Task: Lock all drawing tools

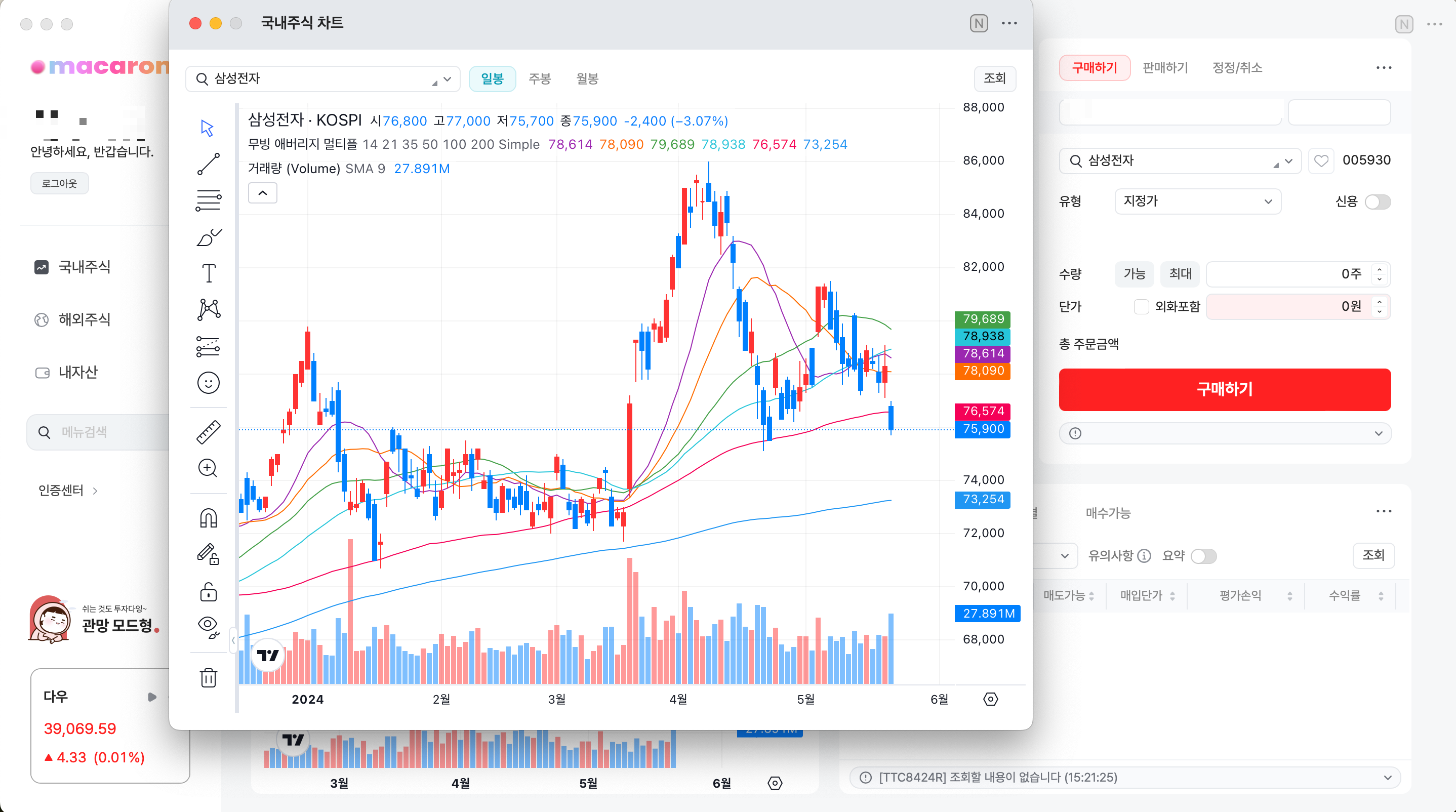Action: click(x=208, y=592)
